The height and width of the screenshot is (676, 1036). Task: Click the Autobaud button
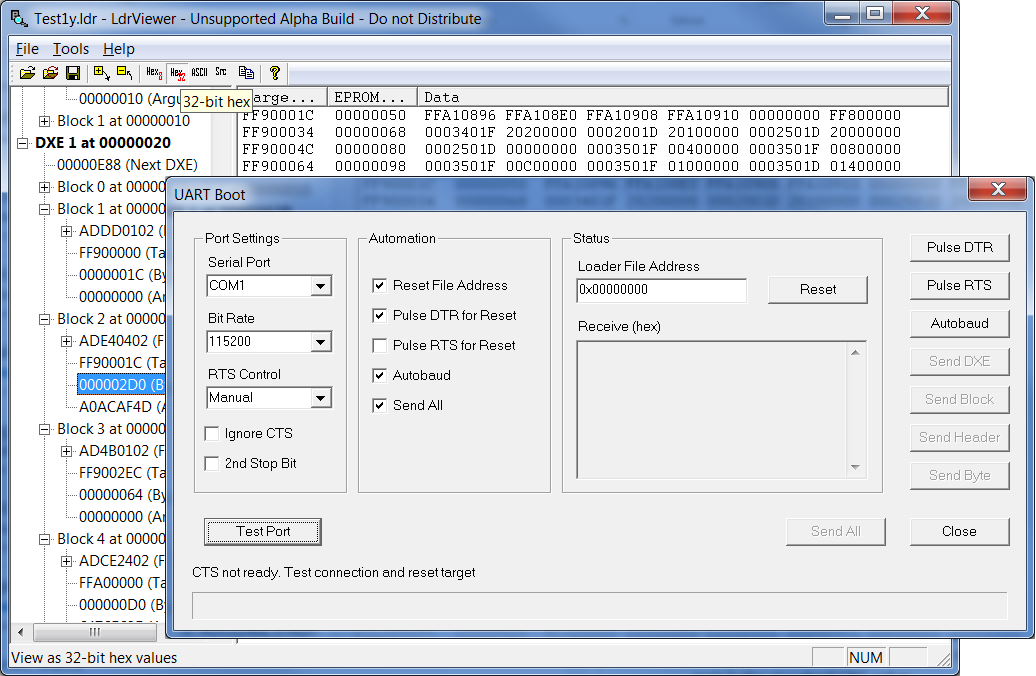[x=959, y=324]
